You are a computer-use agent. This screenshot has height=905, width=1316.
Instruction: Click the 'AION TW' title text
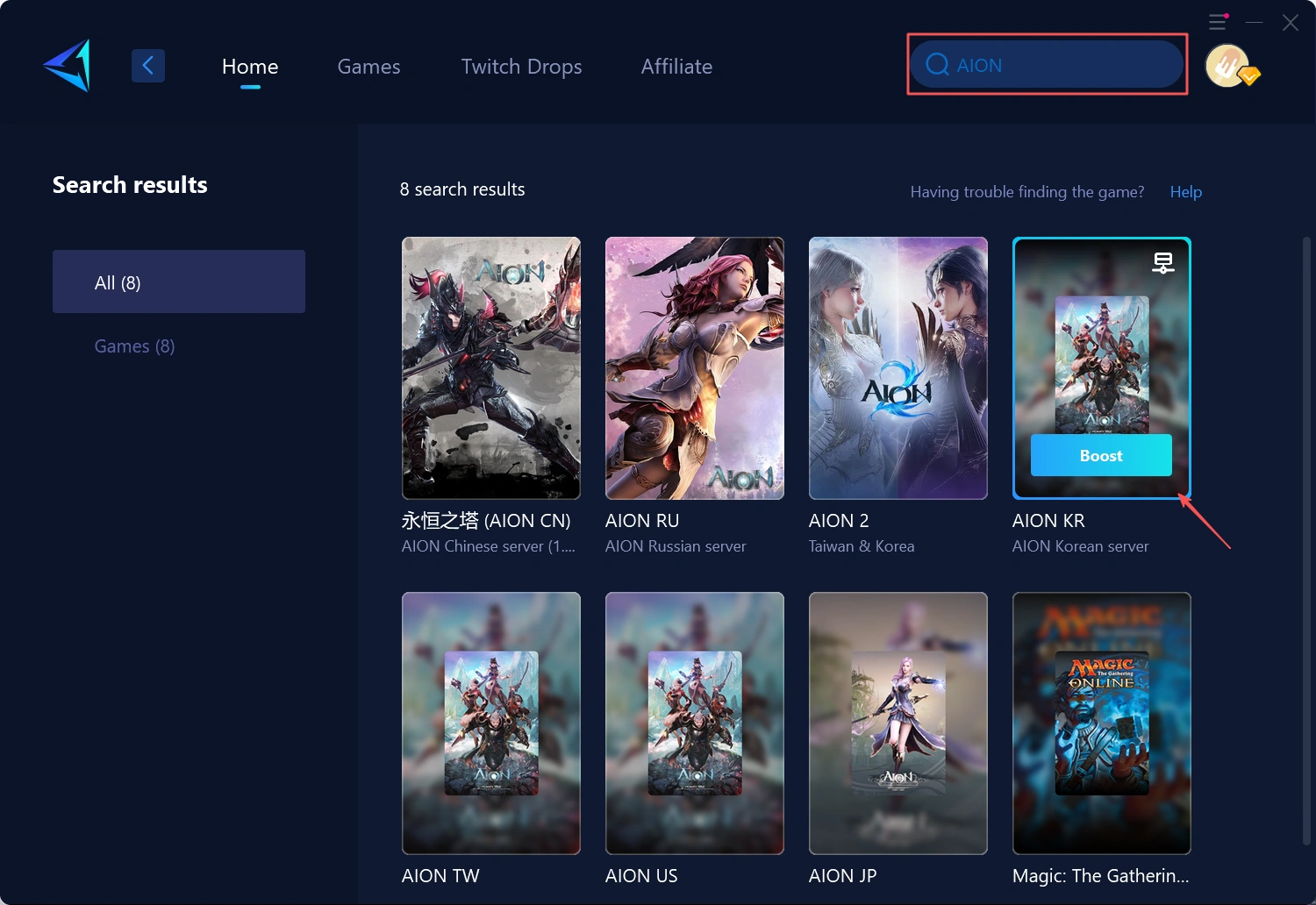[x=440, y=876]
